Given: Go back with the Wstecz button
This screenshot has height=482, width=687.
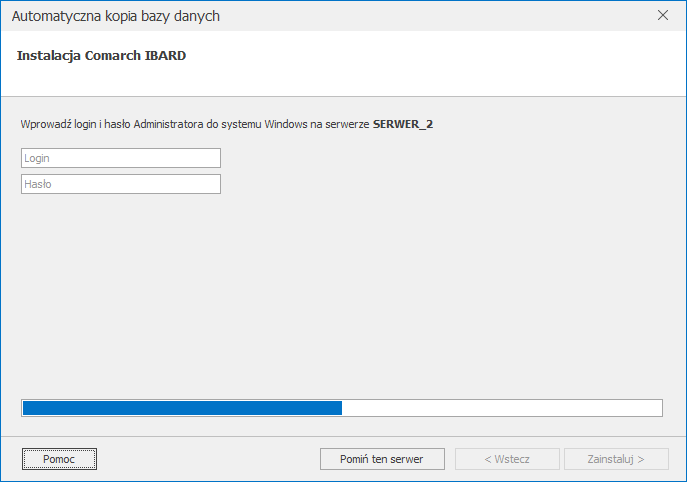Looking at the screenshot, I should pyautogui.click(x=507, y=459).
